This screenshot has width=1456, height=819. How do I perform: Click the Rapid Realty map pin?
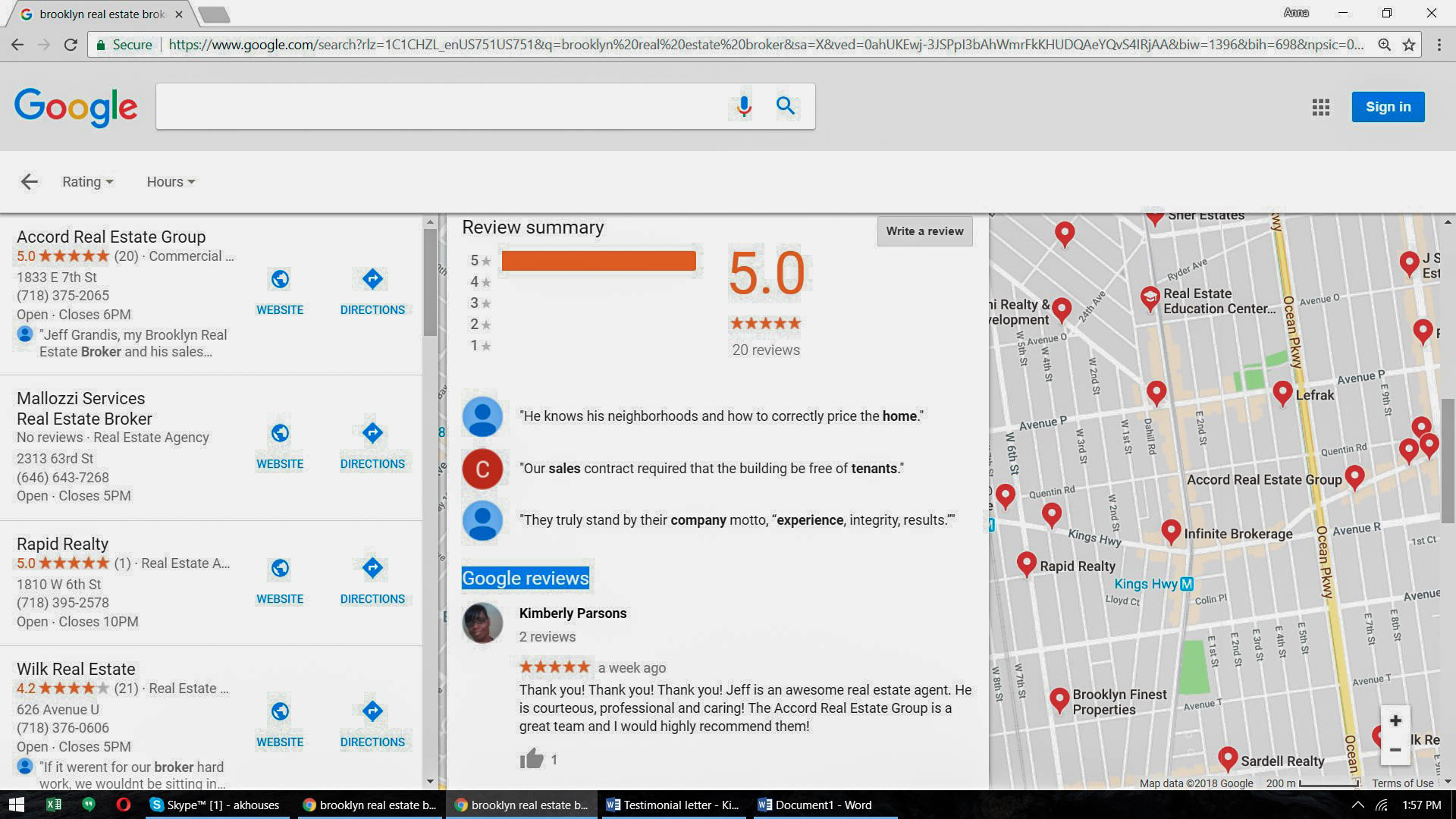[x=1026, y=564]
